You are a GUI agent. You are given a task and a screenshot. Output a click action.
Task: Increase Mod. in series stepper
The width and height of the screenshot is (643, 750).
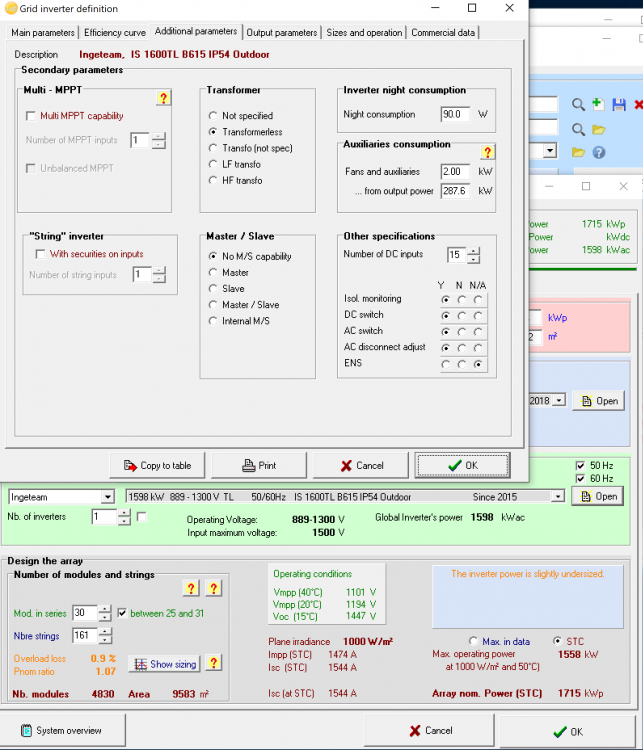coord(105,609)
